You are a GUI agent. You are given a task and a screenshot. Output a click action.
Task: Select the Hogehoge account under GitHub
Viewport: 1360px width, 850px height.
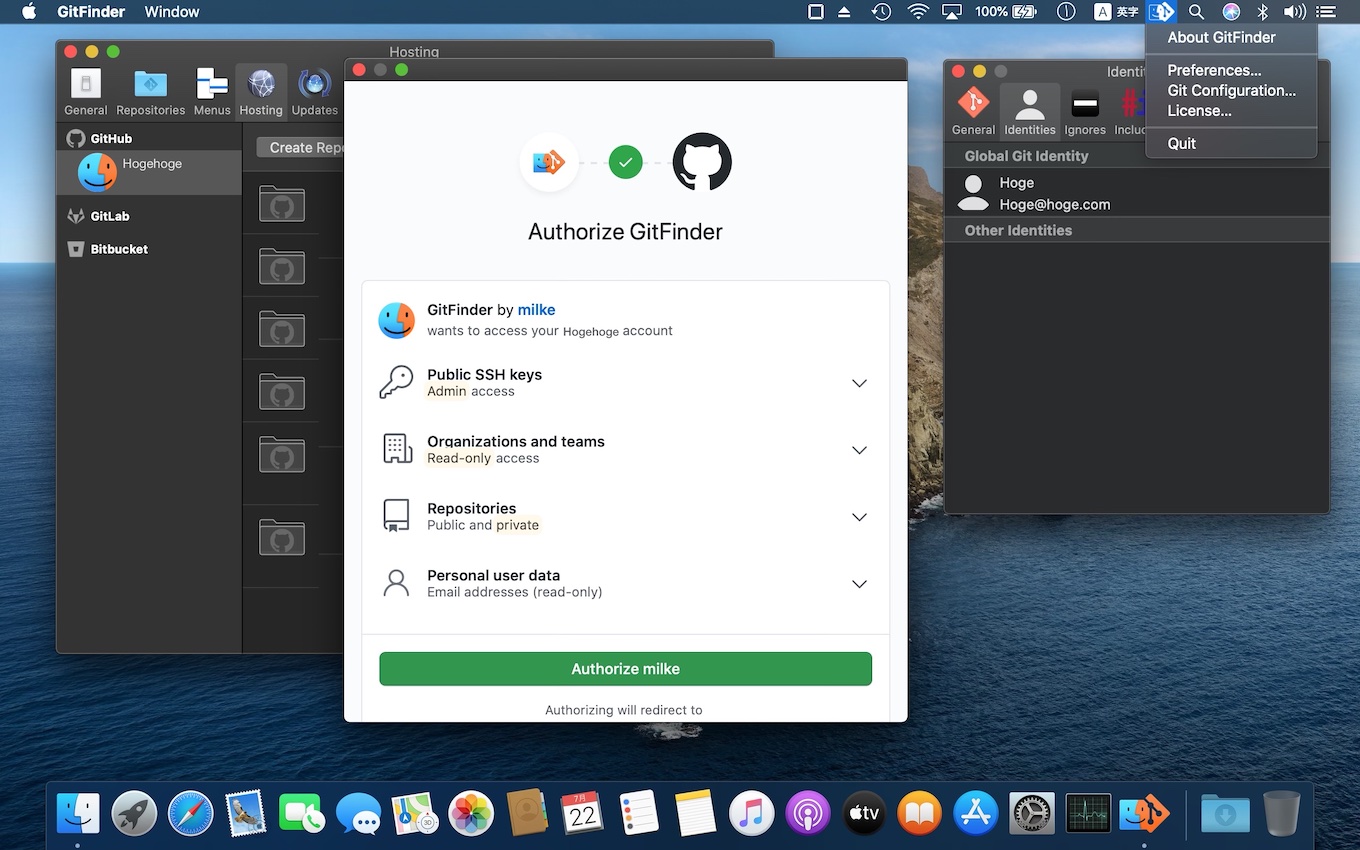pos(149,173)
